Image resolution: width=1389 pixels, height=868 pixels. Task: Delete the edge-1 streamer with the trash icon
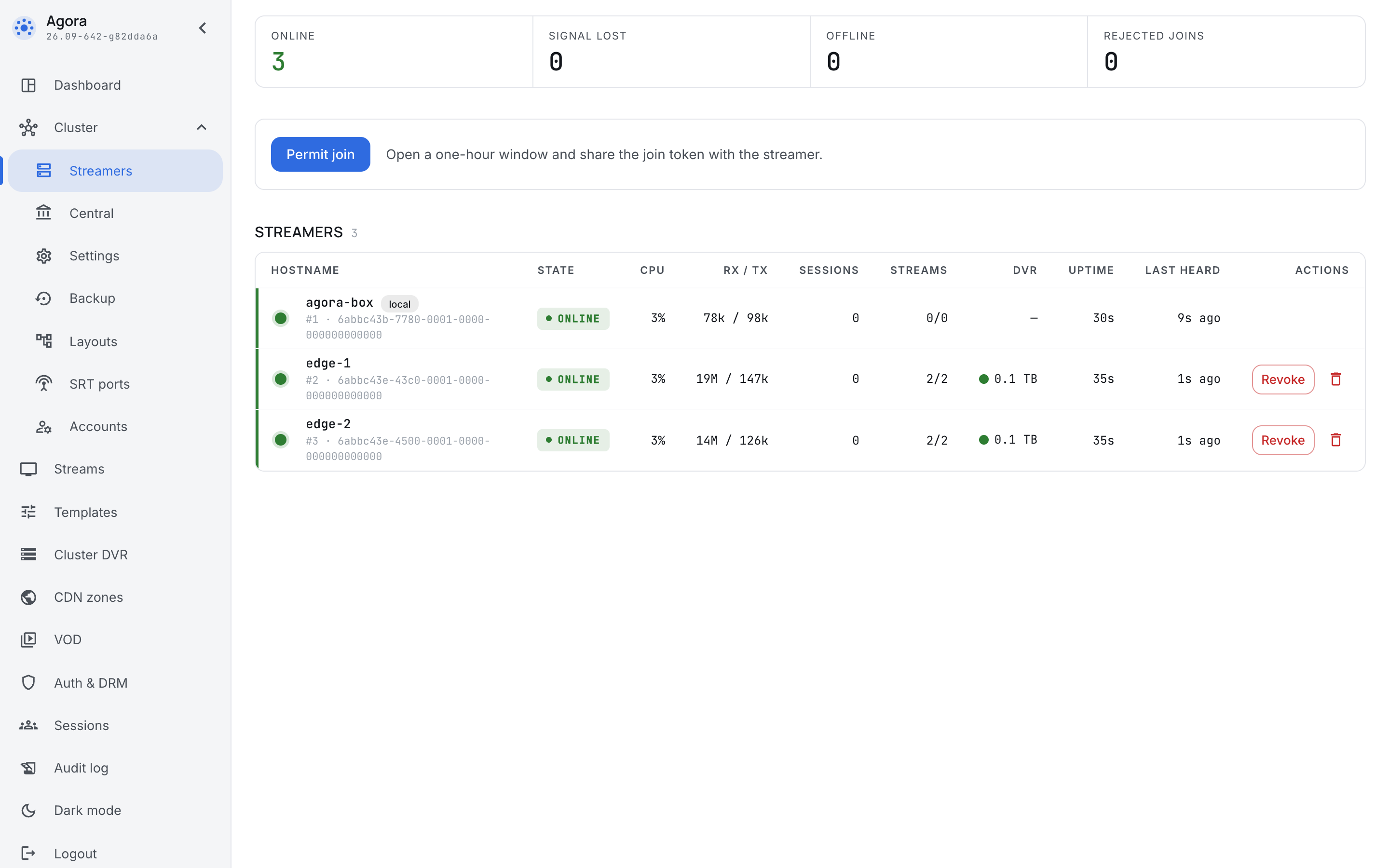(x=1335, y=379)
